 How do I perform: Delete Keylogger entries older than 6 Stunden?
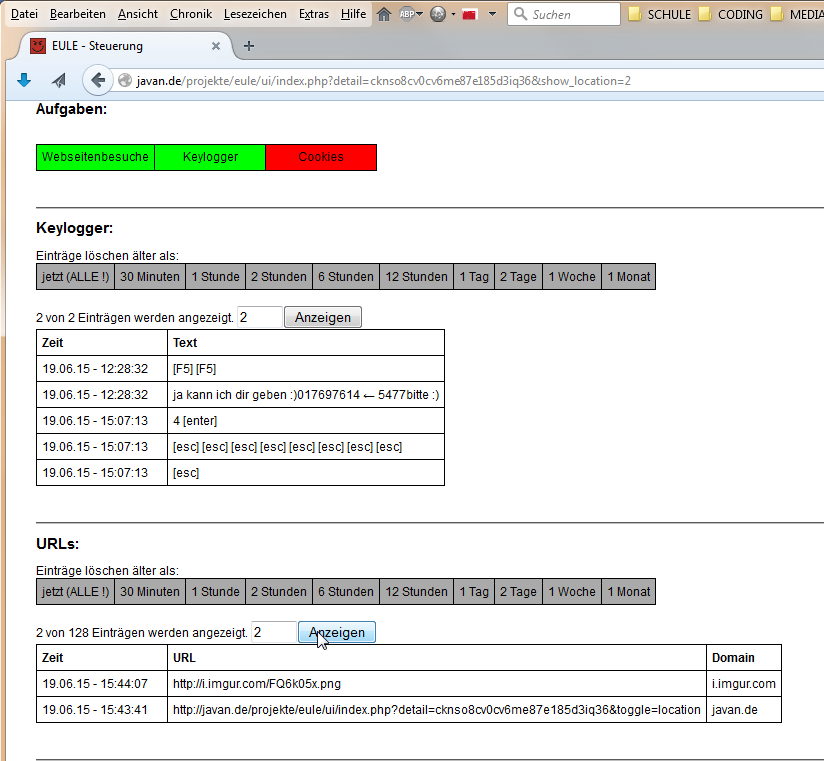346,276
